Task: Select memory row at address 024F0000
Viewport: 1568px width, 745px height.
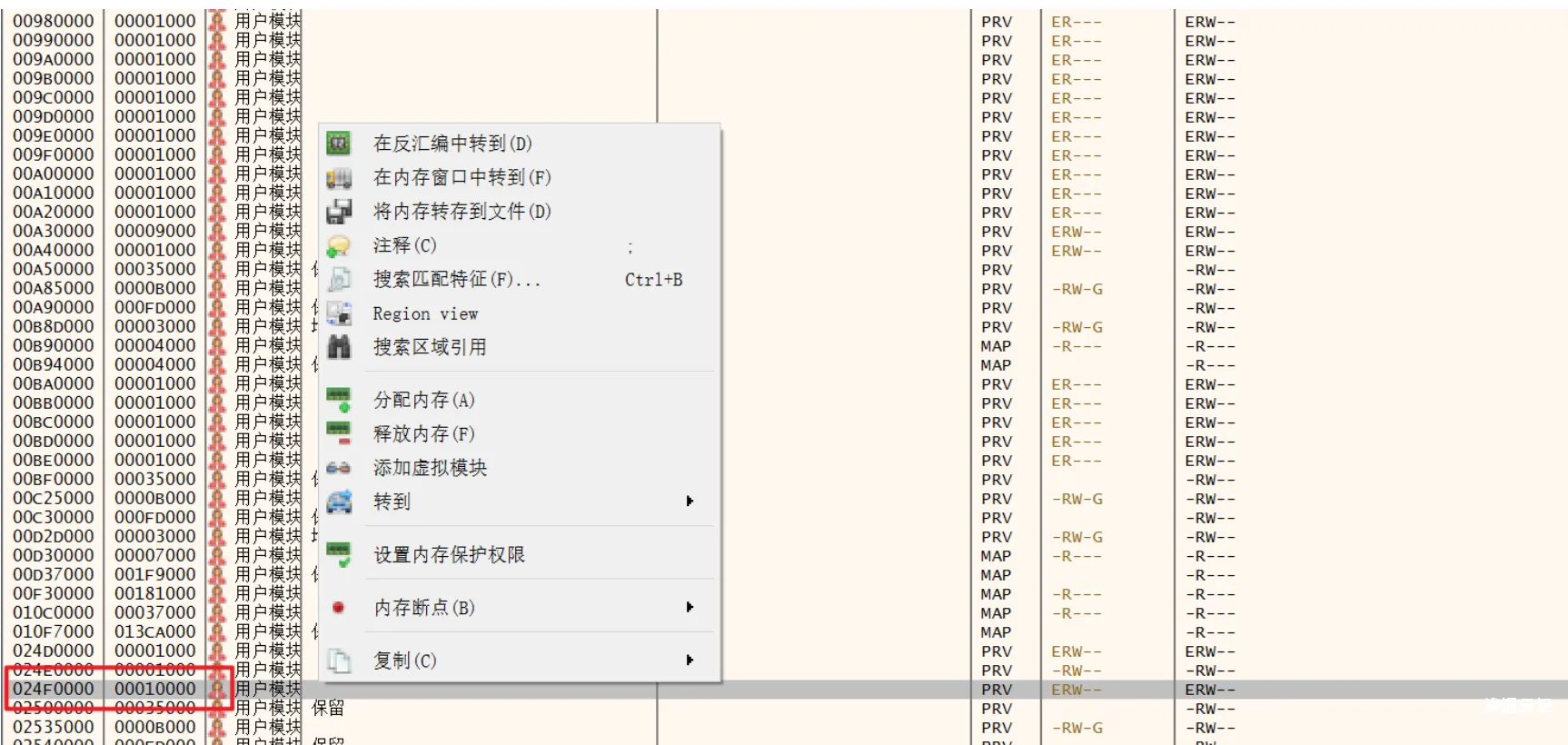Action: tap(53, 690)
